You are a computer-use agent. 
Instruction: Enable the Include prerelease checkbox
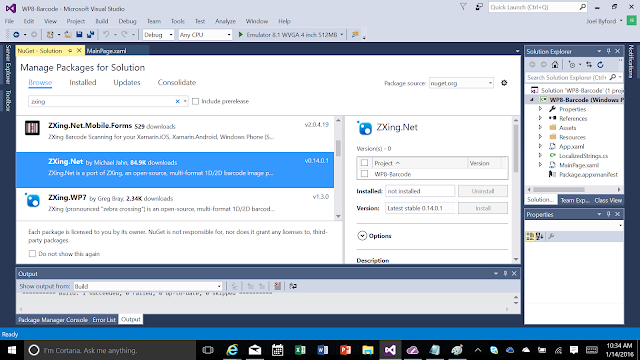[x=196, y=101]
